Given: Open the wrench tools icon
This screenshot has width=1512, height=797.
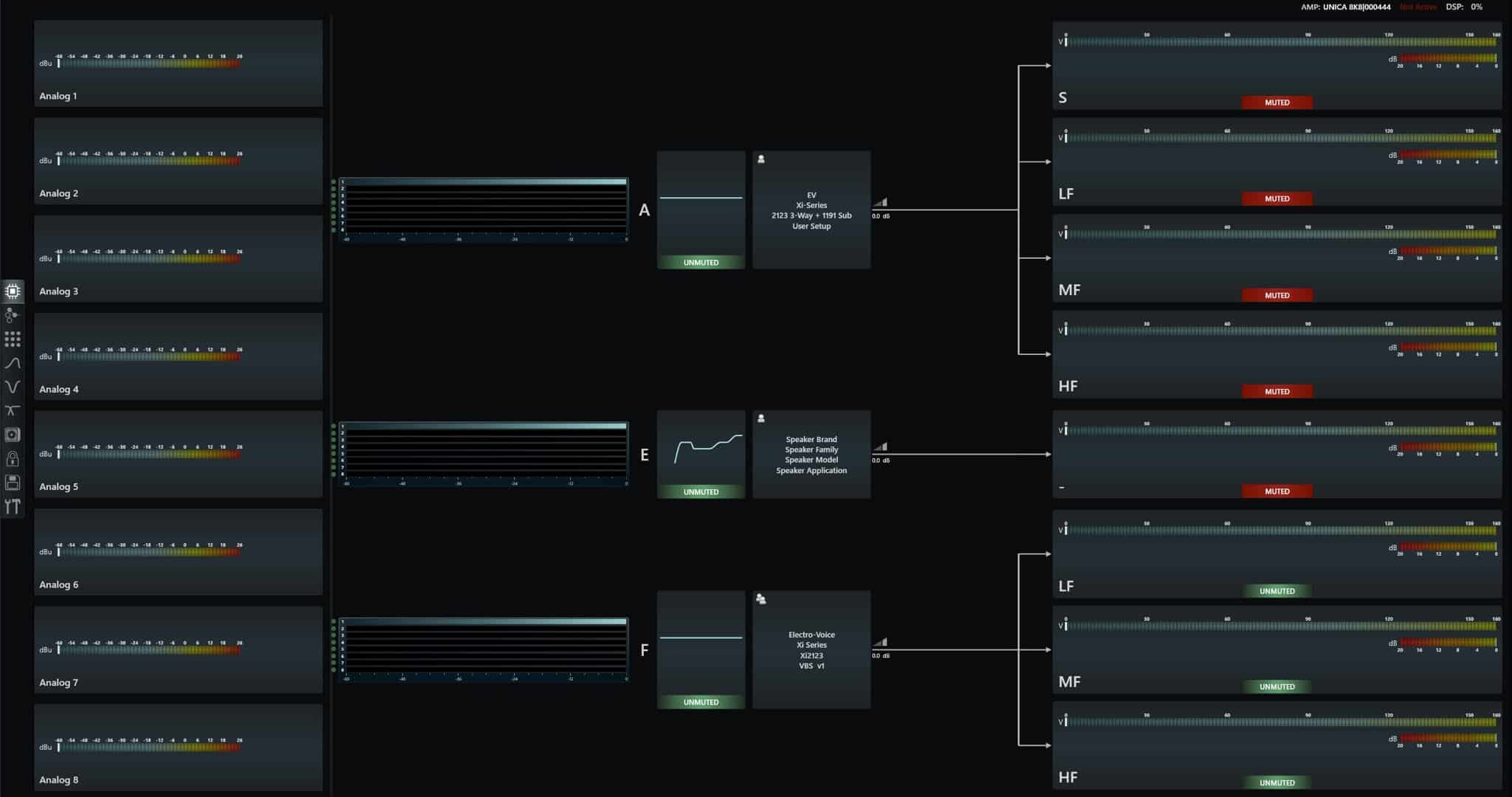Looking at the screenshot, I should (x=13, y=506).
